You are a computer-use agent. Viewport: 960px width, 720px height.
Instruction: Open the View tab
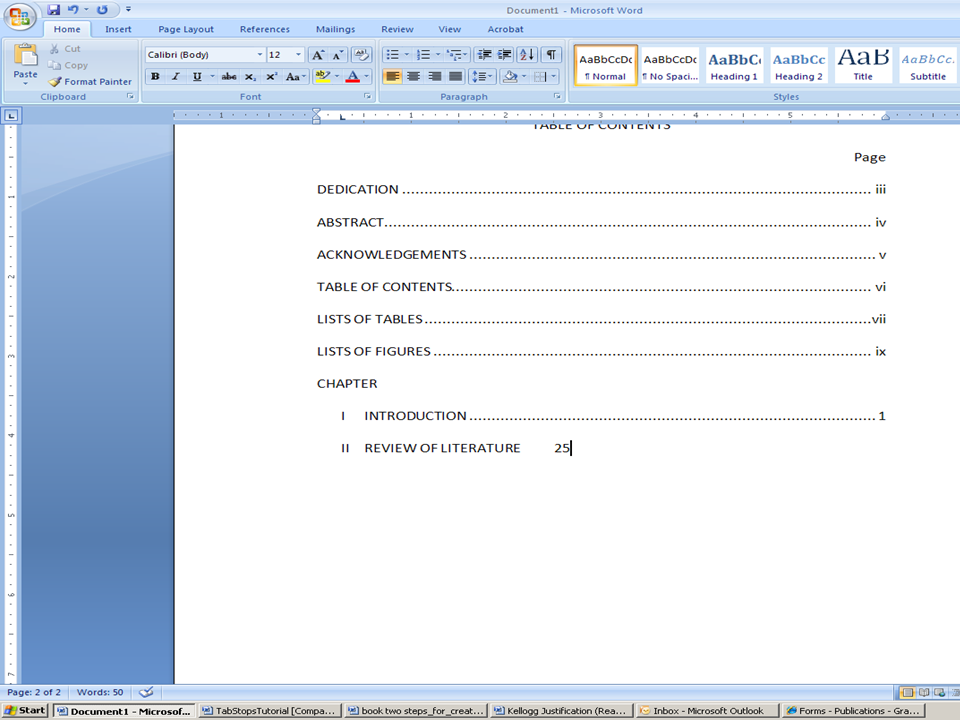(x=449, y=29)
